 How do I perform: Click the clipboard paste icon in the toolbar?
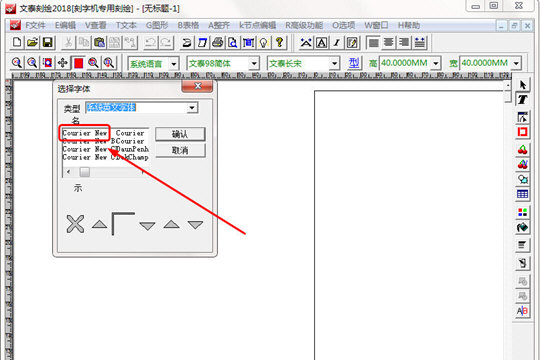100,42
